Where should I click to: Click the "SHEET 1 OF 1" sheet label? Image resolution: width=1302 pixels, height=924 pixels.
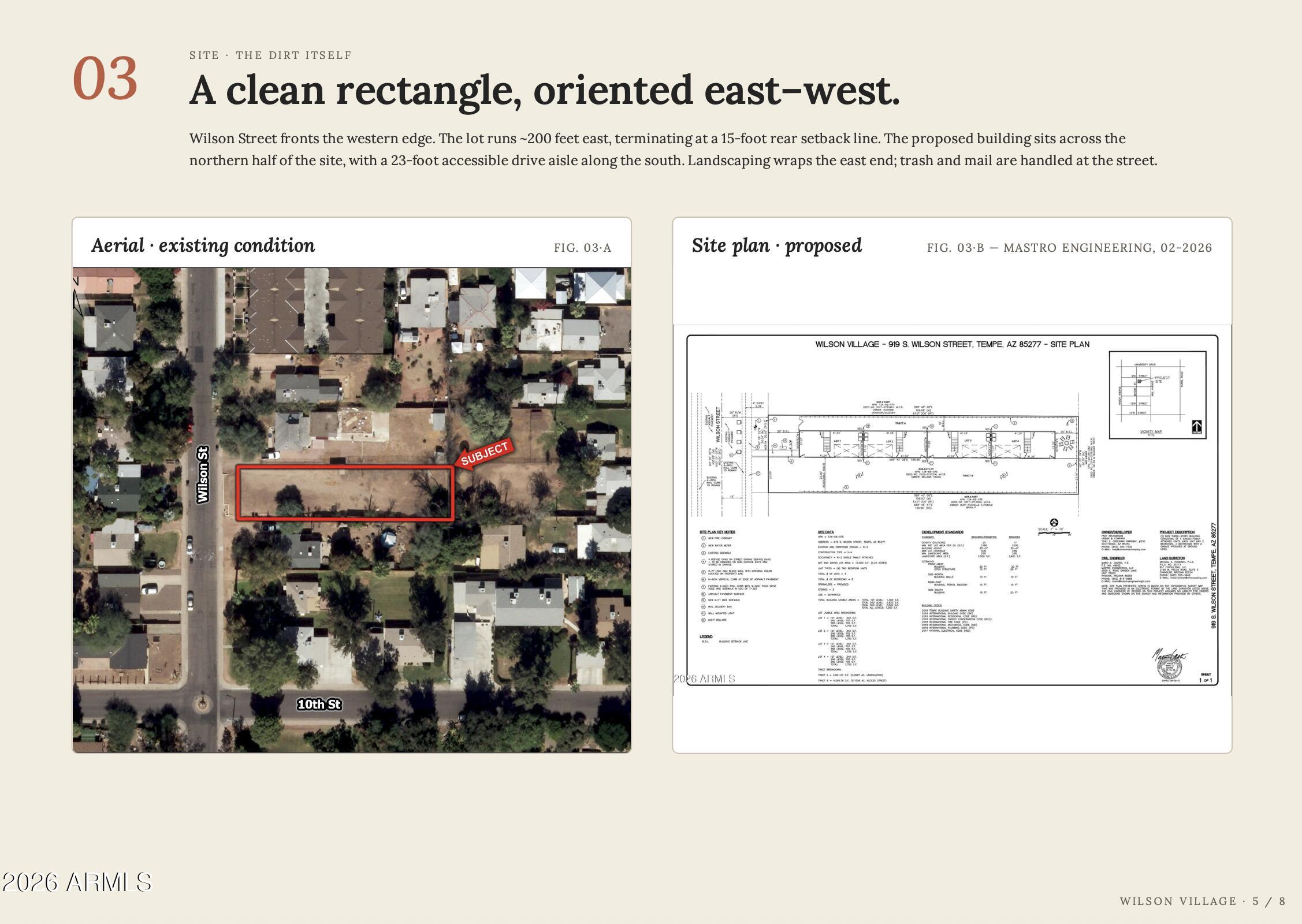pos(1206,677)
